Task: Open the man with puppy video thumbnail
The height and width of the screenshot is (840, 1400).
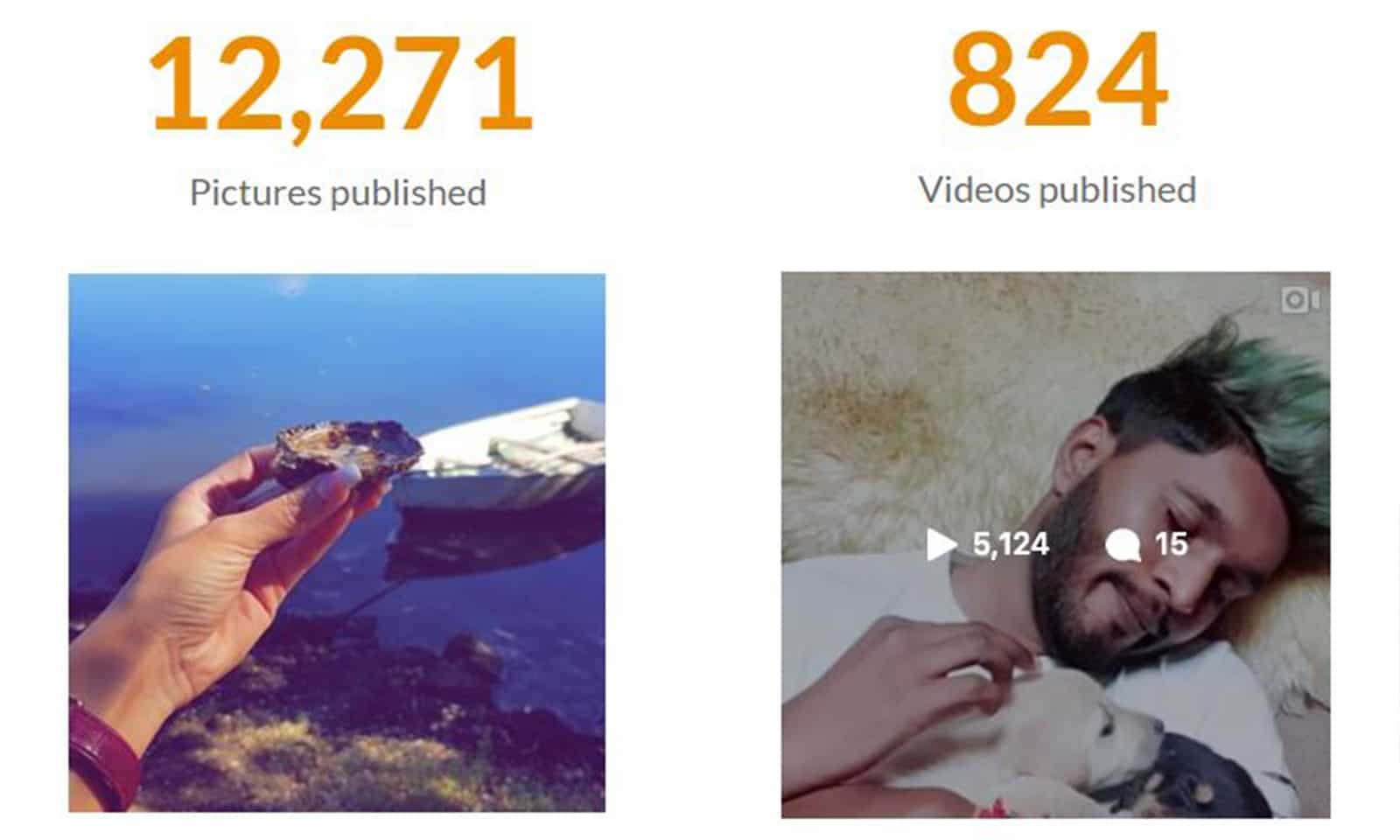Action: (x=1055, y=545)
